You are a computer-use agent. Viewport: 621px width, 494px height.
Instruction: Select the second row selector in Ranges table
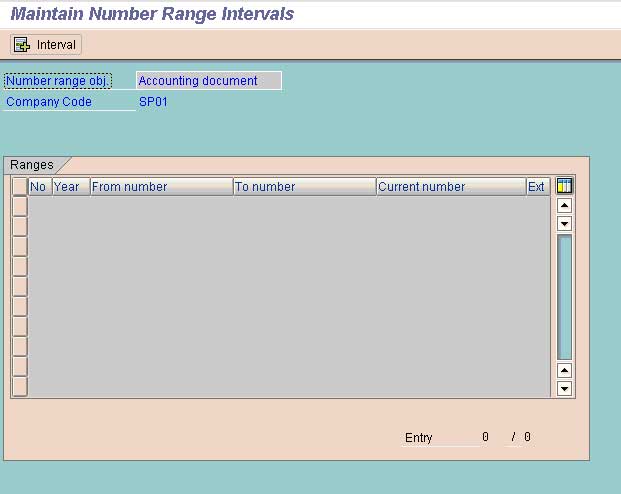20,226
